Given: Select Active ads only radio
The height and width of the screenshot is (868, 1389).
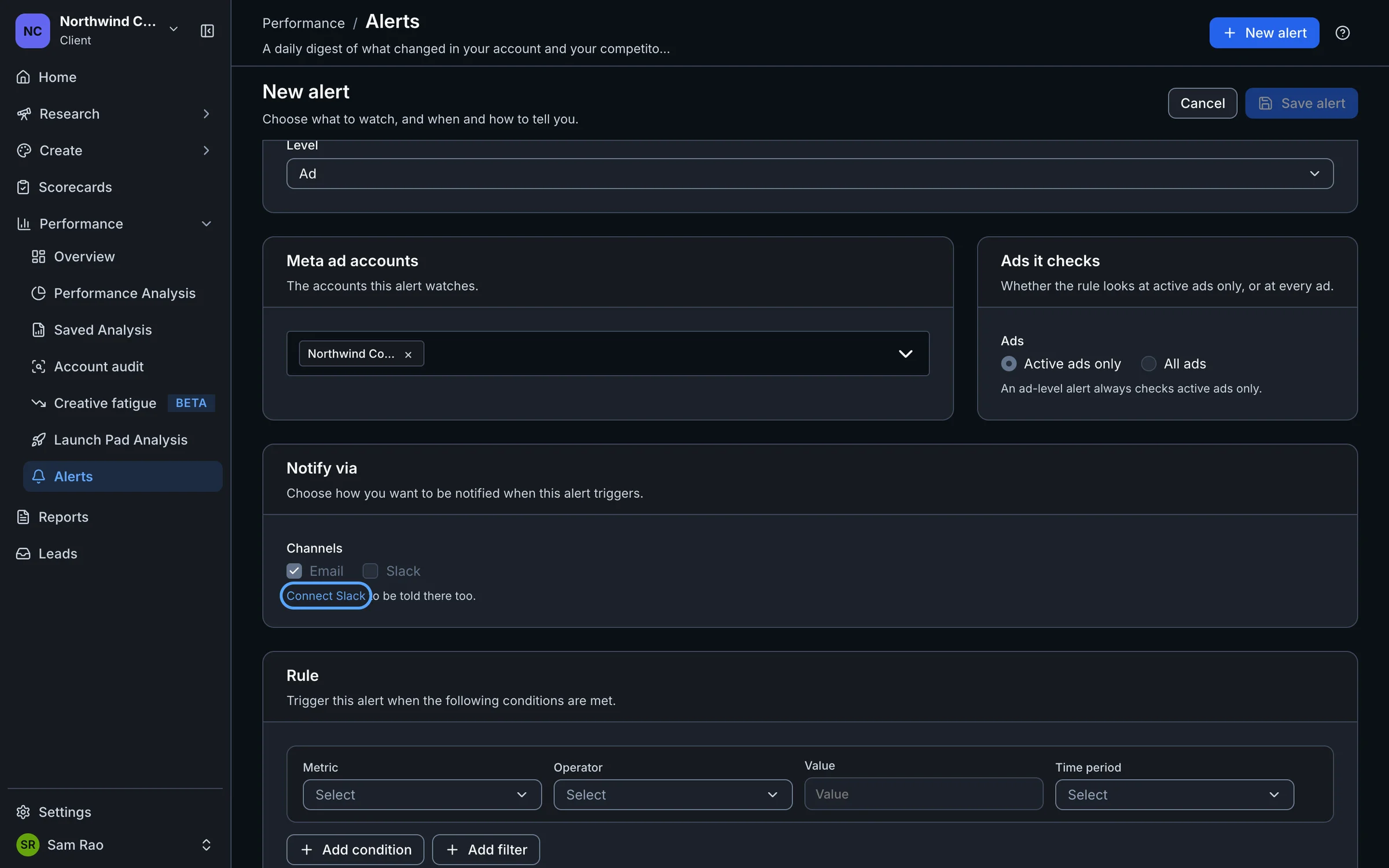Looking at the screenshot, I should click(x=1008, y=363).
